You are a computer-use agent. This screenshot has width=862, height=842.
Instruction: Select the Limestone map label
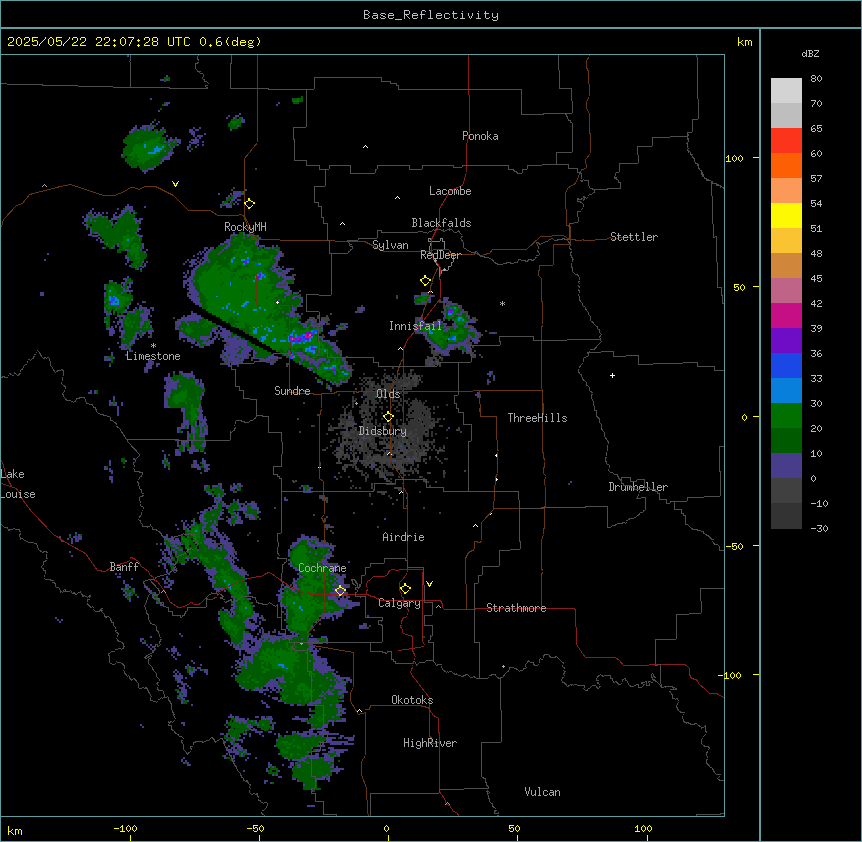[153, 356]
